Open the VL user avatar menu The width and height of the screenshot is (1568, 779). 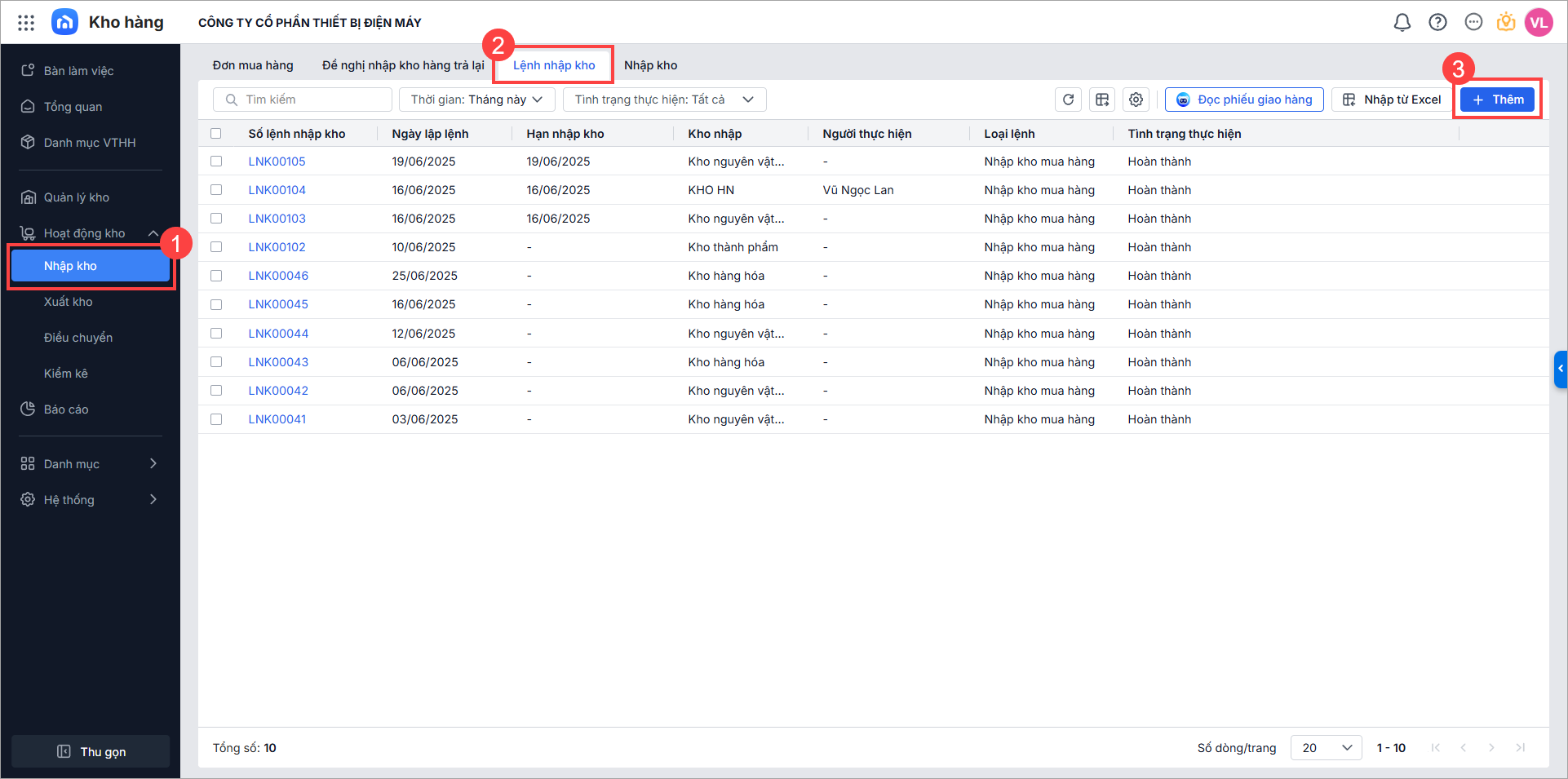click(x=1538, y=23)
